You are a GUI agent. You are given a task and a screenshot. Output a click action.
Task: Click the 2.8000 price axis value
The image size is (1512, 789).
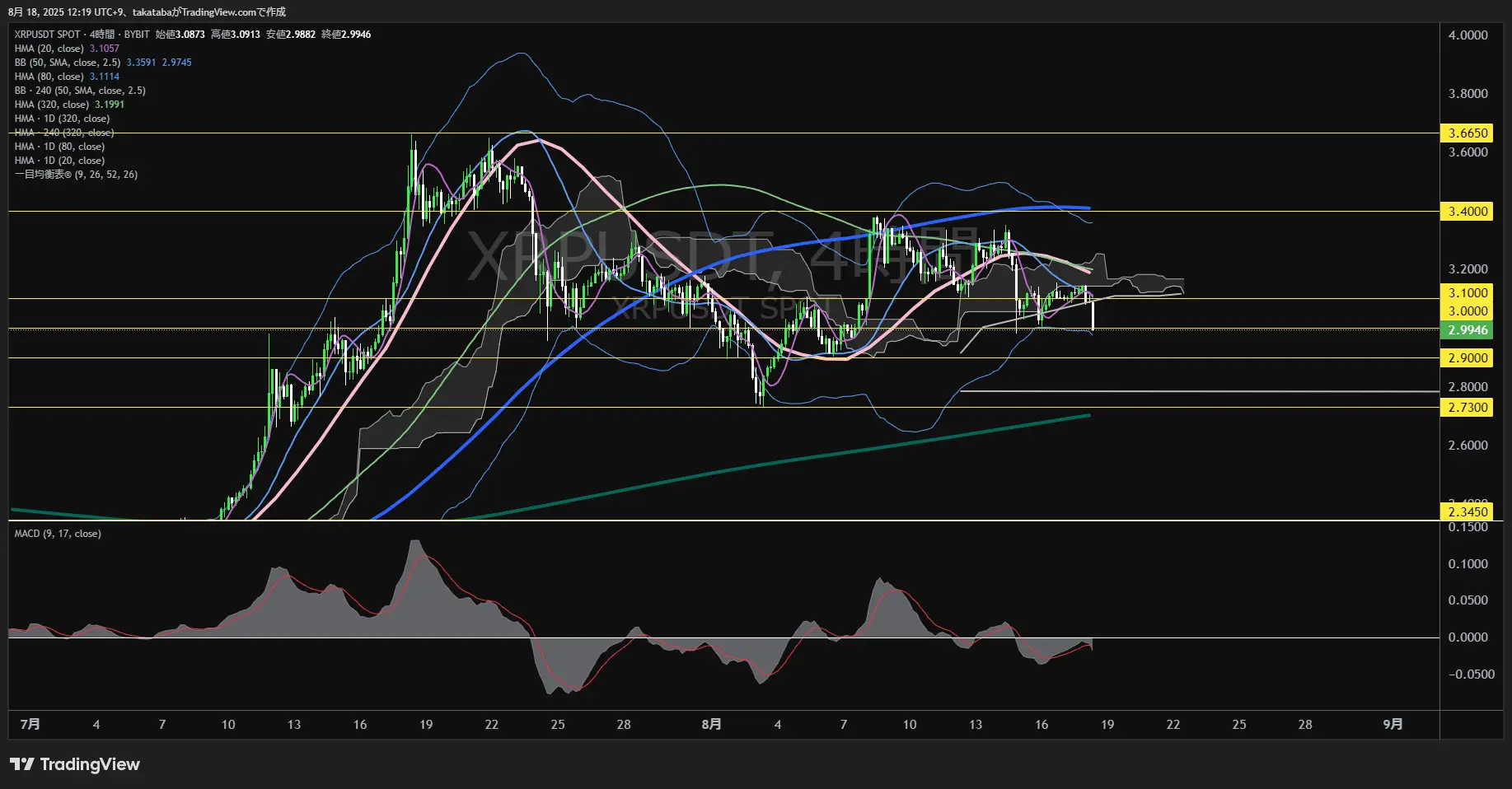[1468, 386]
